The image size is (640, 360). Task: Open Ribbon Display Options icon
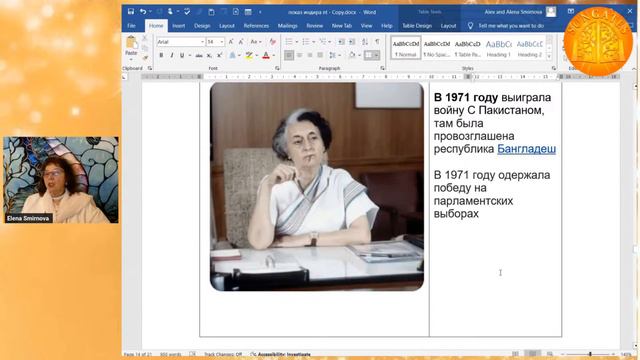point(571,11)
